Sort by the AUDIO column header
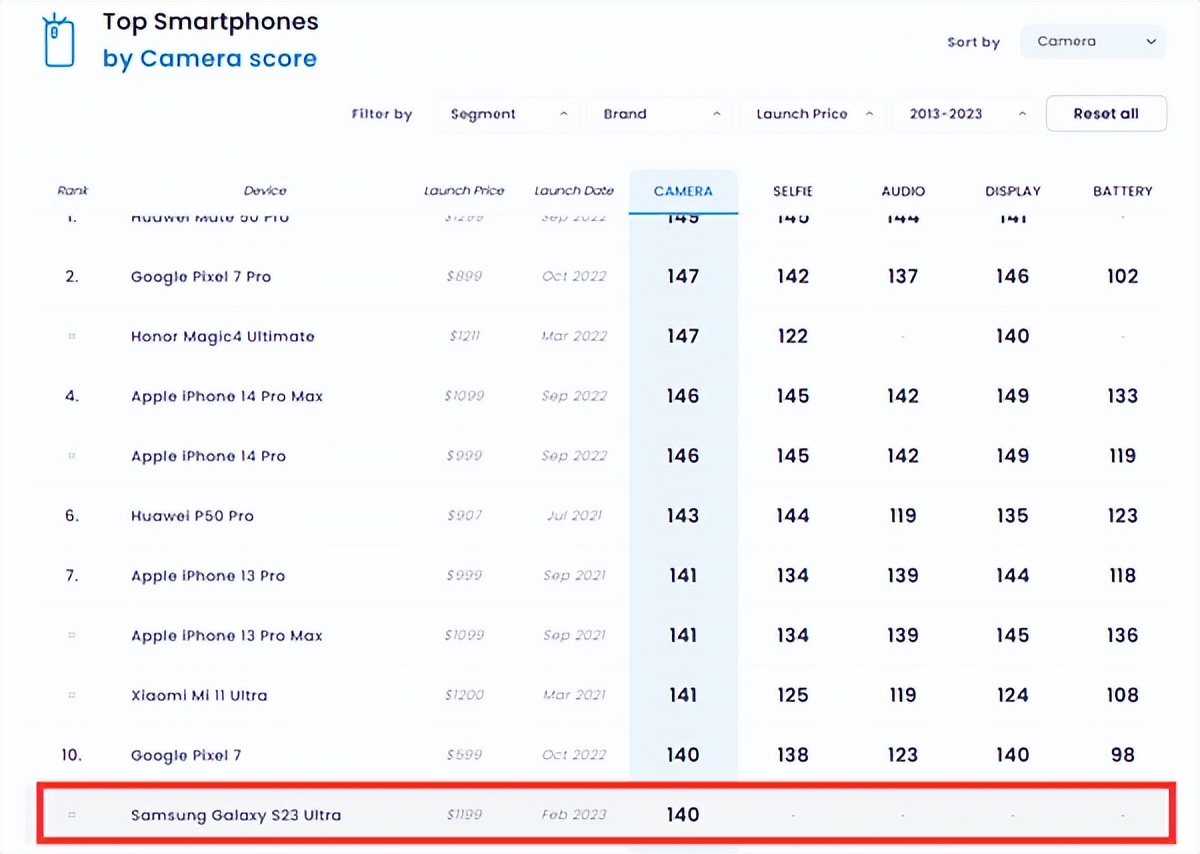 coord(903,191)
